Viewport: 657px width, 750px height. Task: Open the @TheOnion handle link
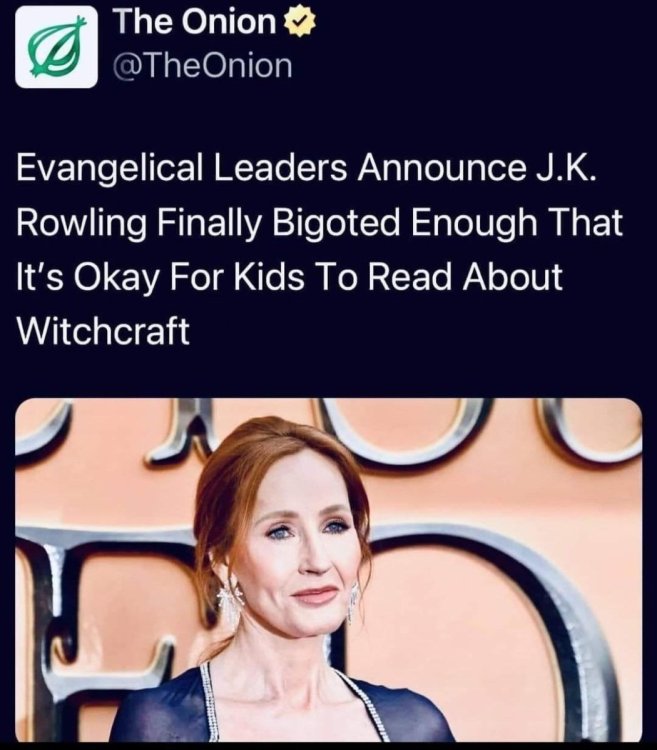203,66
